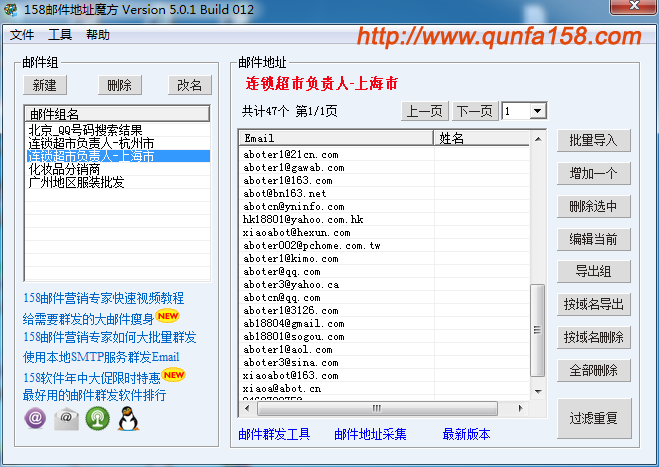Open 给需要群发的大邮件瘦身 link
Screen dimensions: 659x467
(x=88, y=319)
